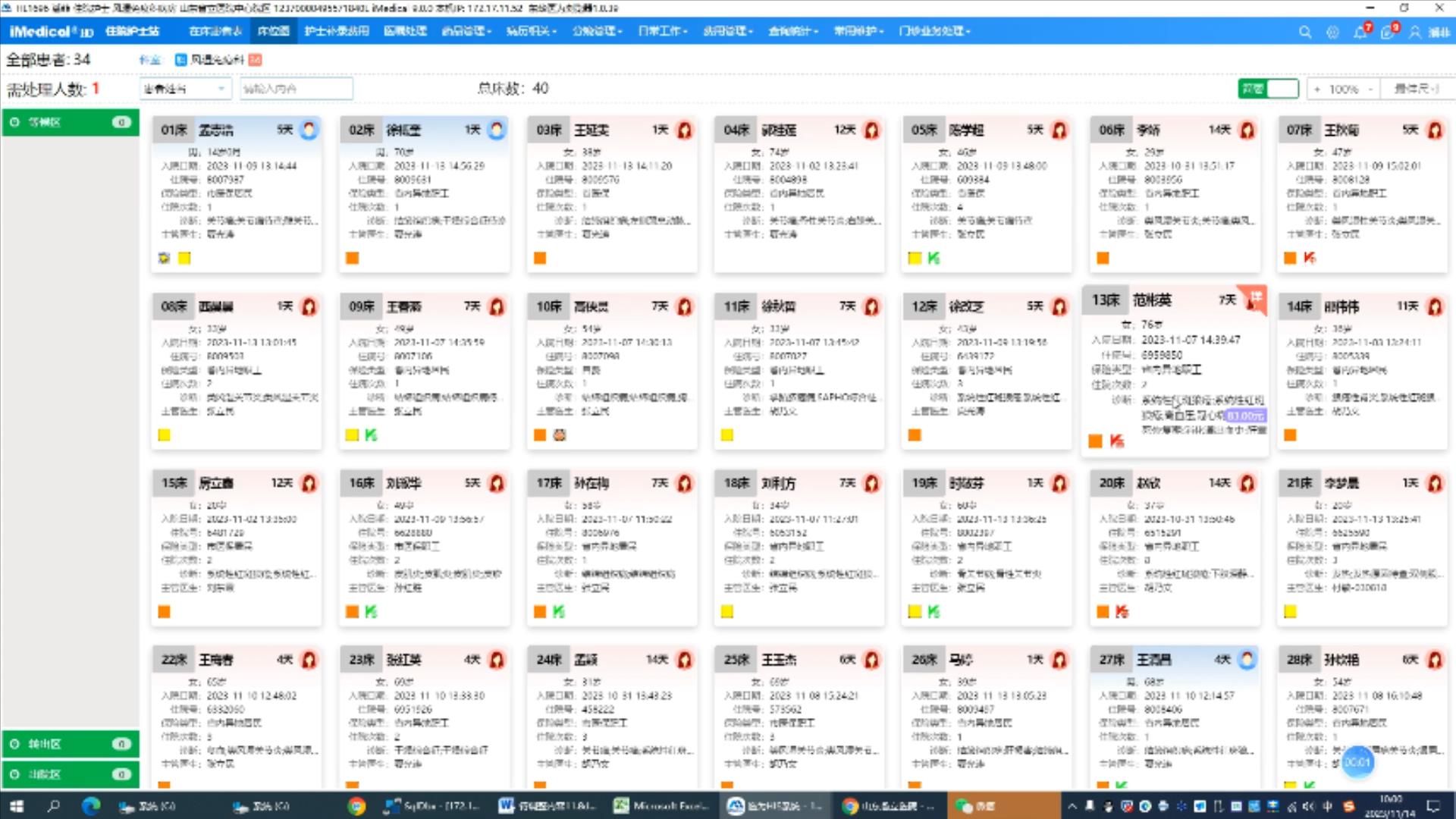The image size is (1456, 819).
Task: Click the gear-like icon on 01床 card bottom
Action: point(164,258)
